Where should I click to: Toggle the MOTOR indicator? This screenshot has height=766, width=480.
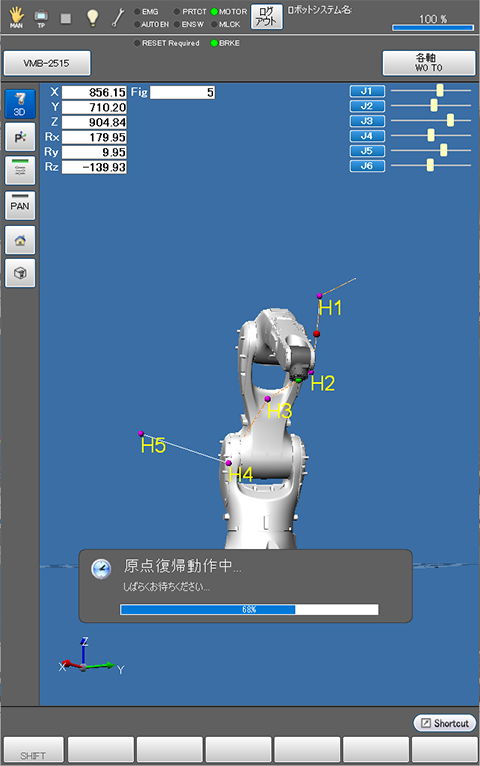229,11
